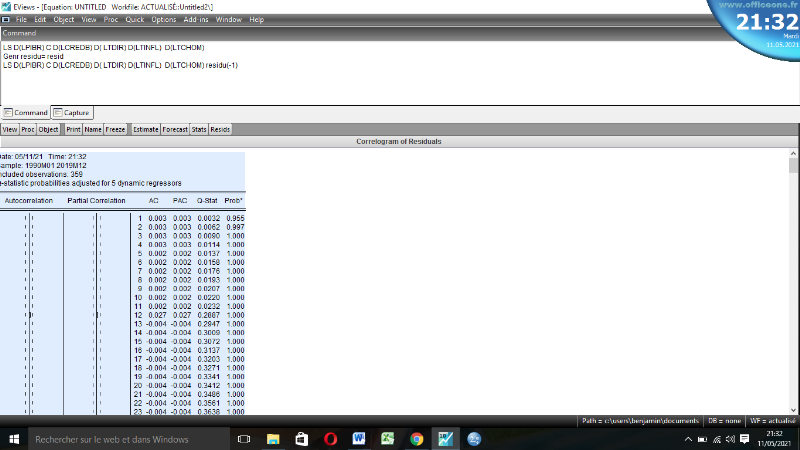Click the scroll up arrow of correlogram view
This screenshot has width=800, height=450.
tap(793, 154)
